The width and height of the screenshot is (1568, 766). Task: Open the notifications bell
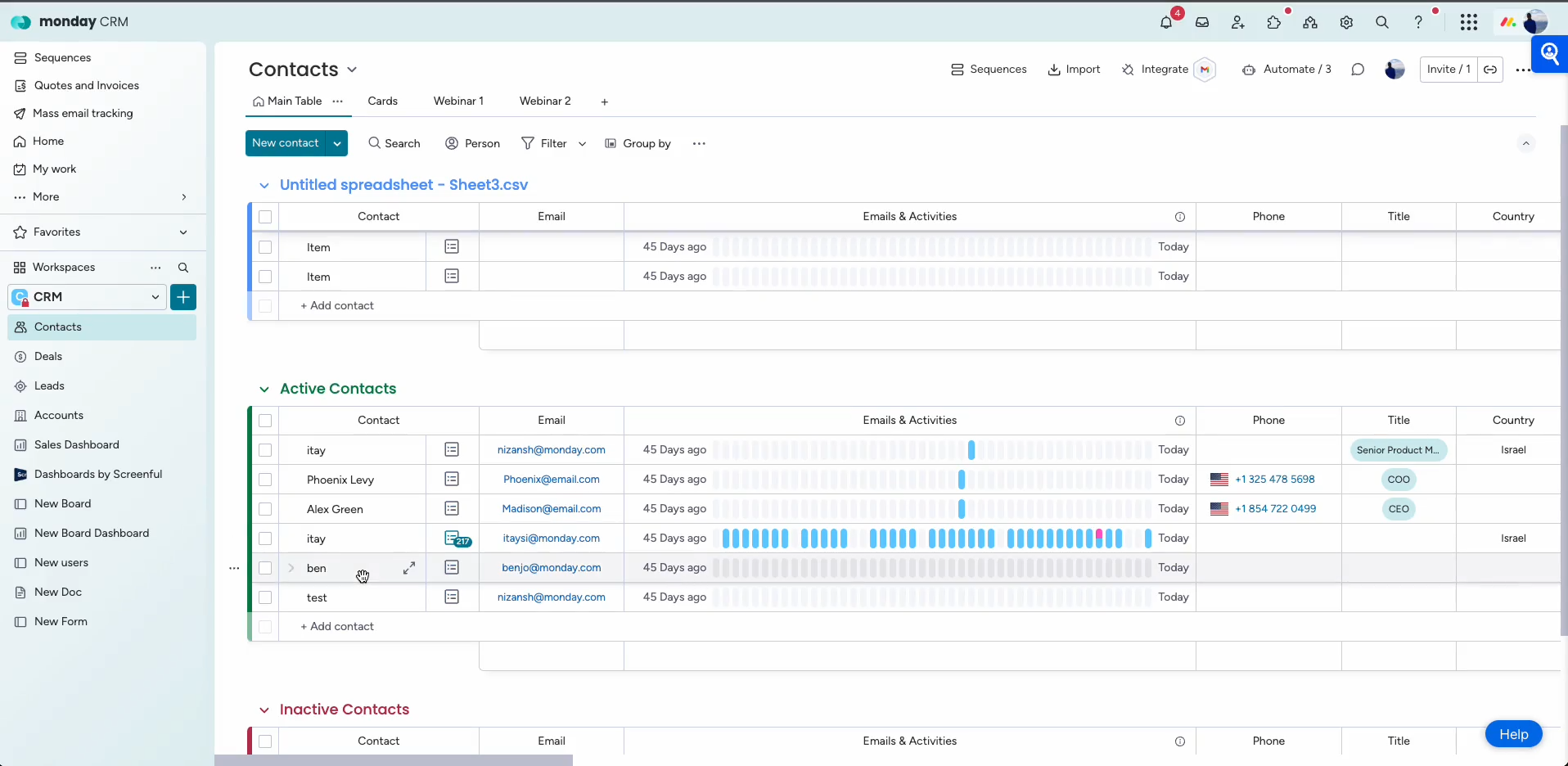[x=1166, y=23]
